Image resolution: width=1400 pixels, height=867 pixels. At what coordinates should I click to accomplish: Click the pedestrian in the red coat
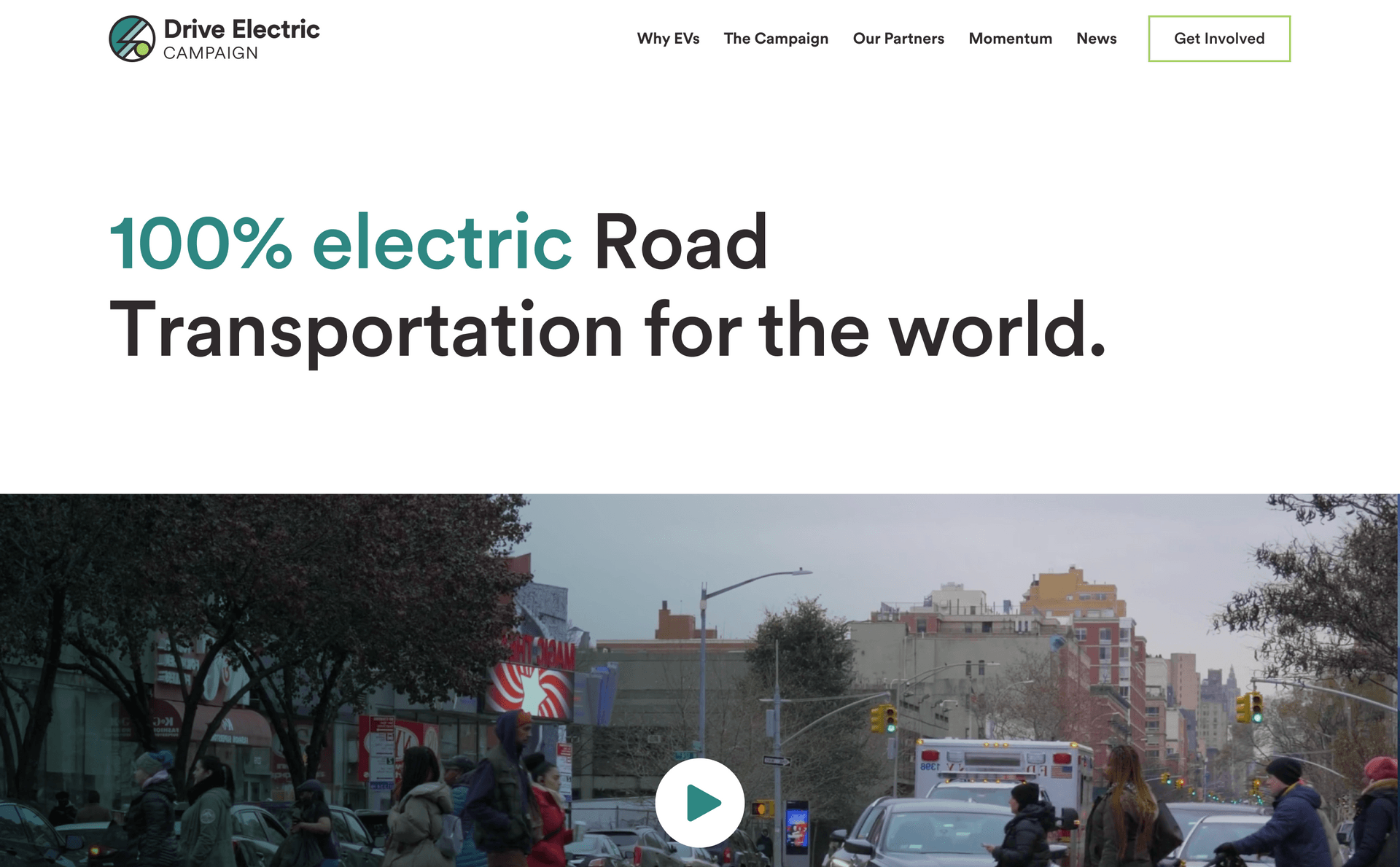tap(548, 809)
